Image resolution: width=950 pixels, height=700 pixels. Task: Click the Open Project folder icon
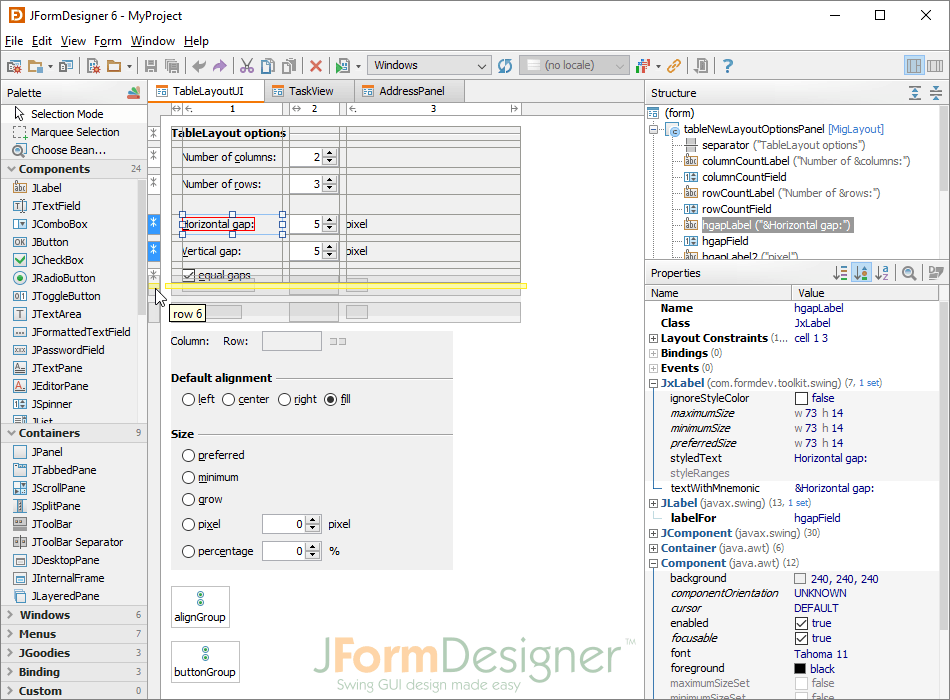(x=35, y=66)
